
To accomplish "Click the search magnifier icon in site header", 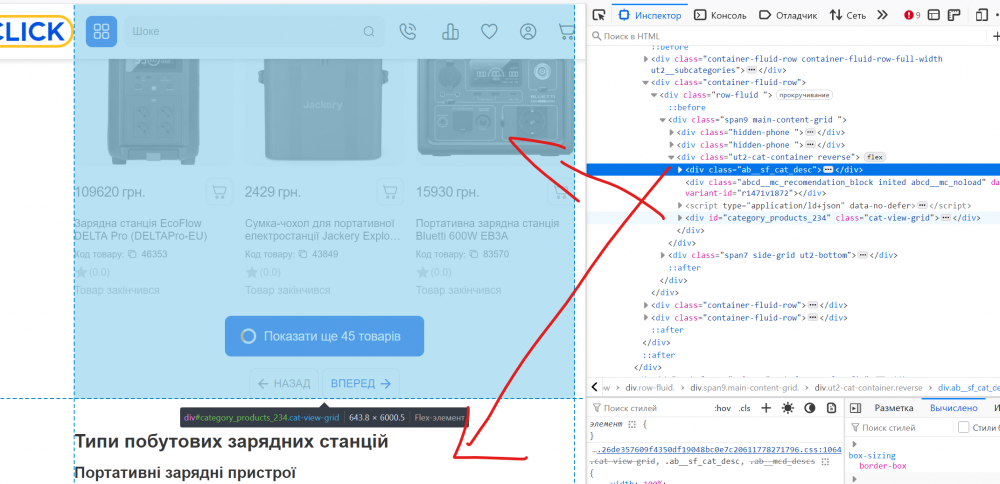I will pyautogui.click(x=369, y=32).
